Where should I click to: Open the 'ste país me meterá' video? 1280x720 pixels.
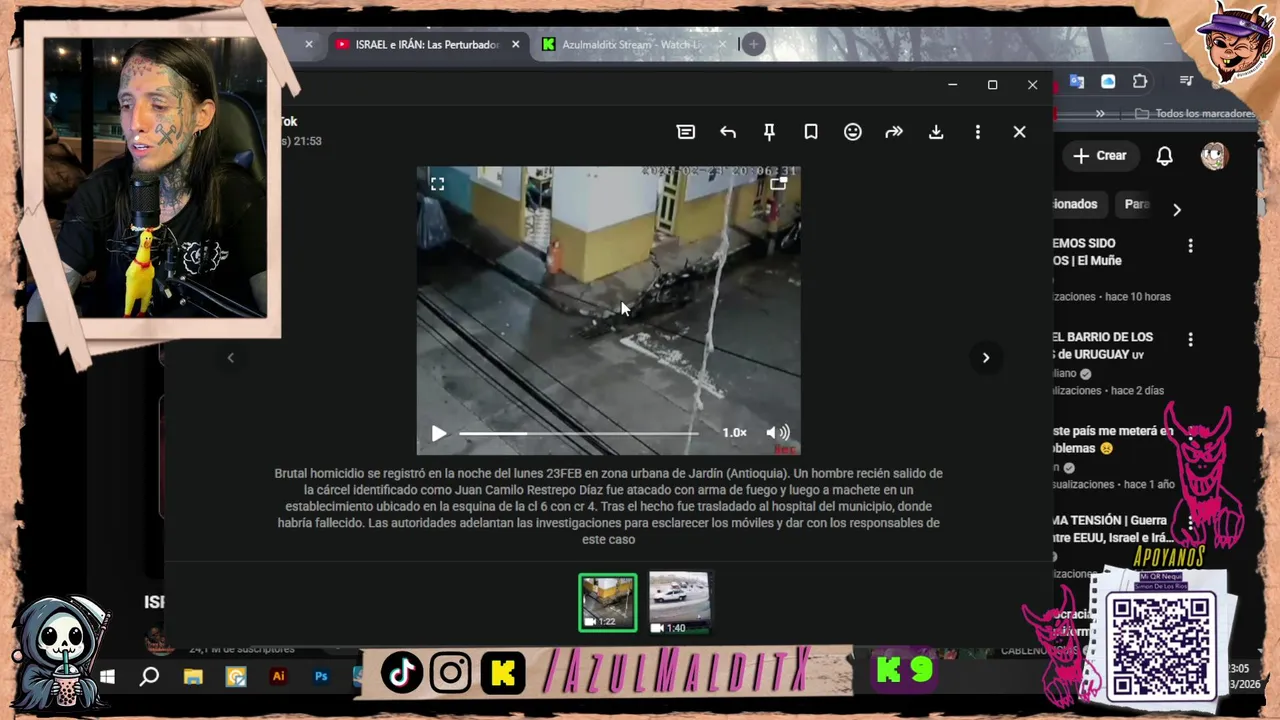tap(1112, 440)
